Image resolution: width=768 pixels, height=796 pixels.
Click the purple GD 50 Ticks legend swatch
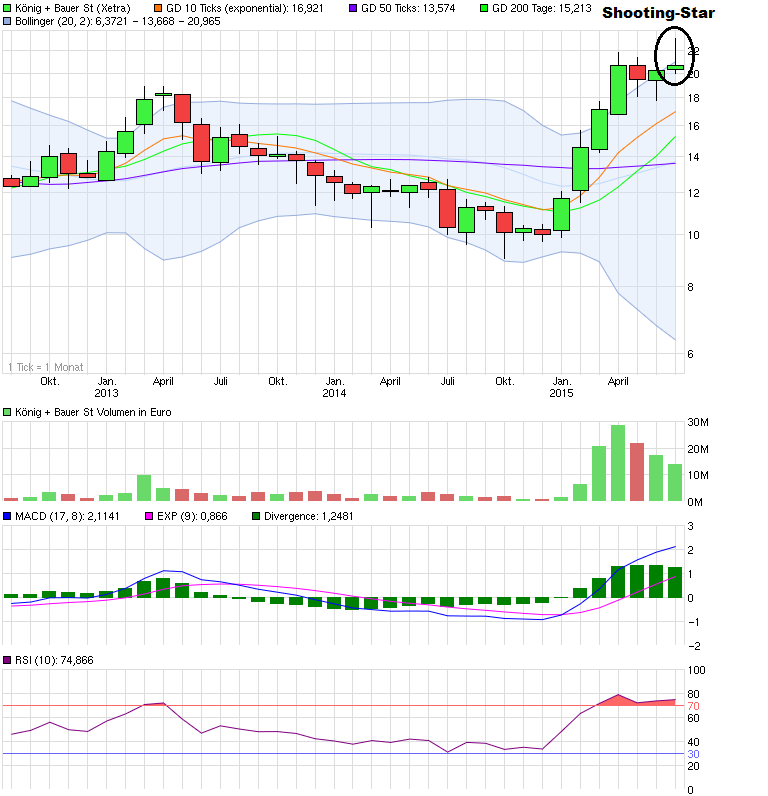click(x=352, y=8)
